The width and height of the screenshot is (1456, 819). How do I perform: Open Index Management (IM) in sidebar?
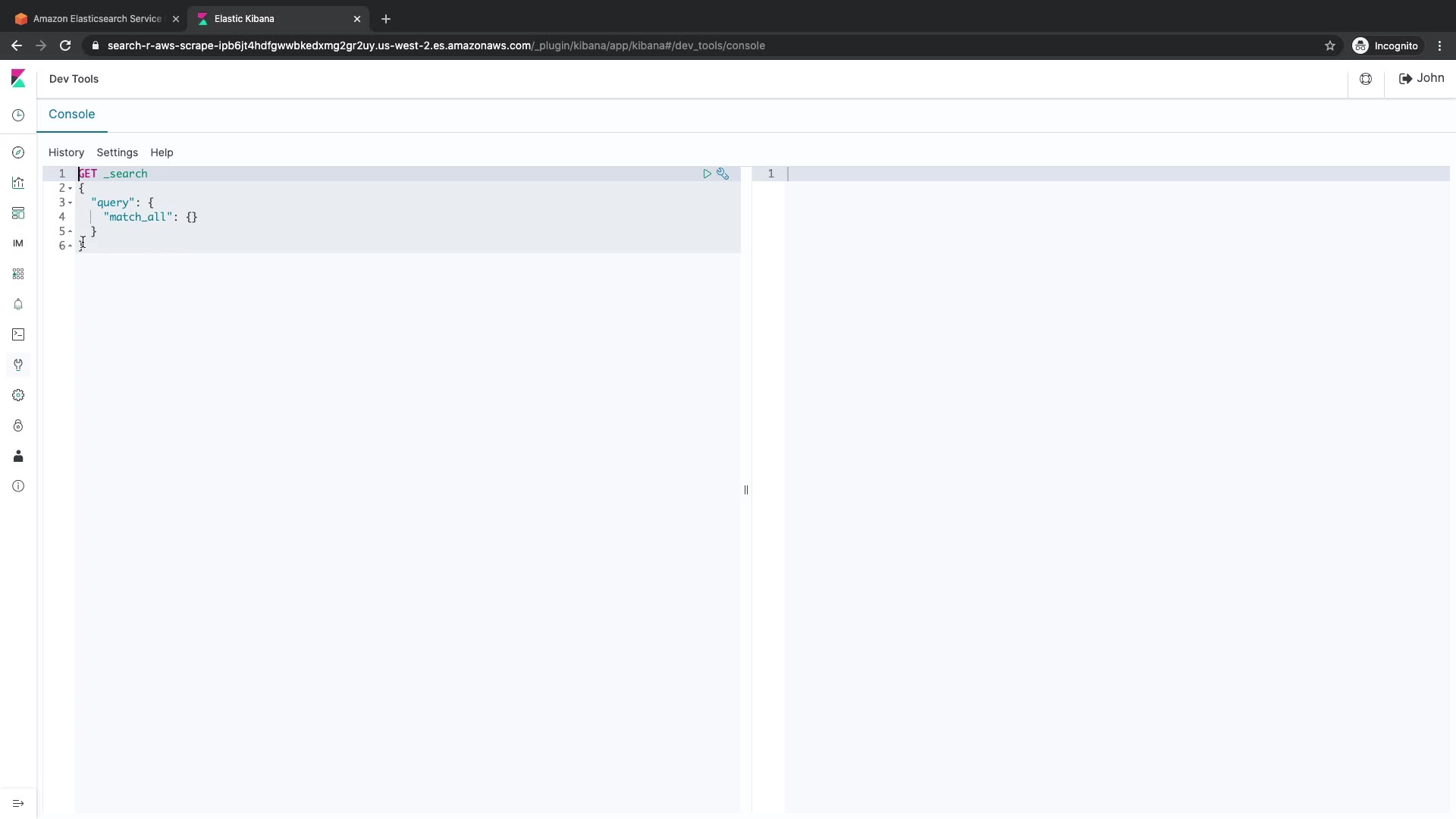(18, 243)
